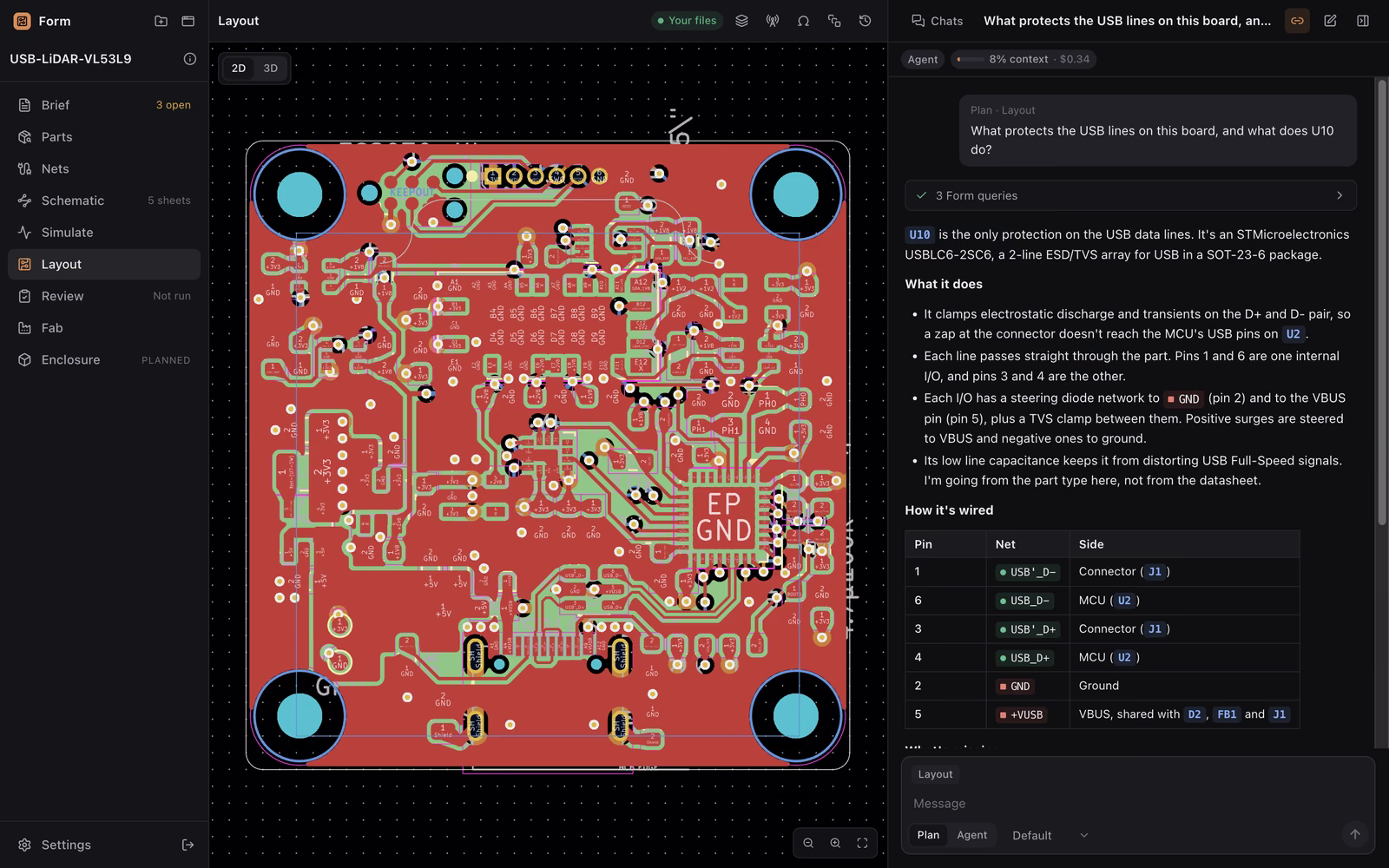The width and height of the screenshot is (1389, 868).
Task: Open the Nets section in sidebar
Action: (104, 168)
